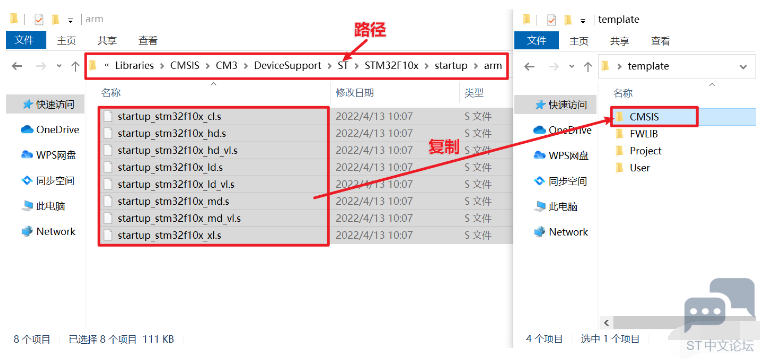Click startup in the address path
The width and height of the screenshot is (763, 361).
[x=451, y=65]
